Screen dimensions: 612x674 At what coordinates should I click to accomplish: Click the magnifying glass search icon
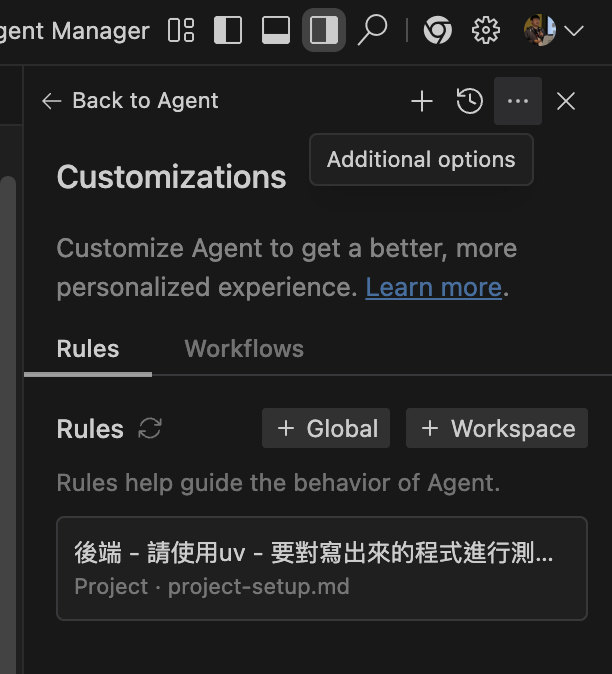(x=372, y=31)
